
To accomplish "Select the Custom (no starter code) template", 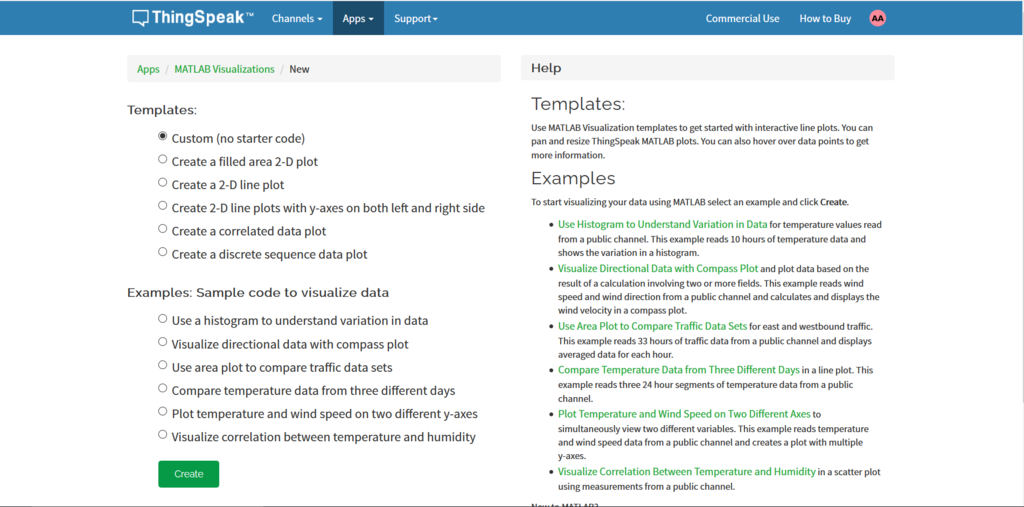I will (163, 136).
